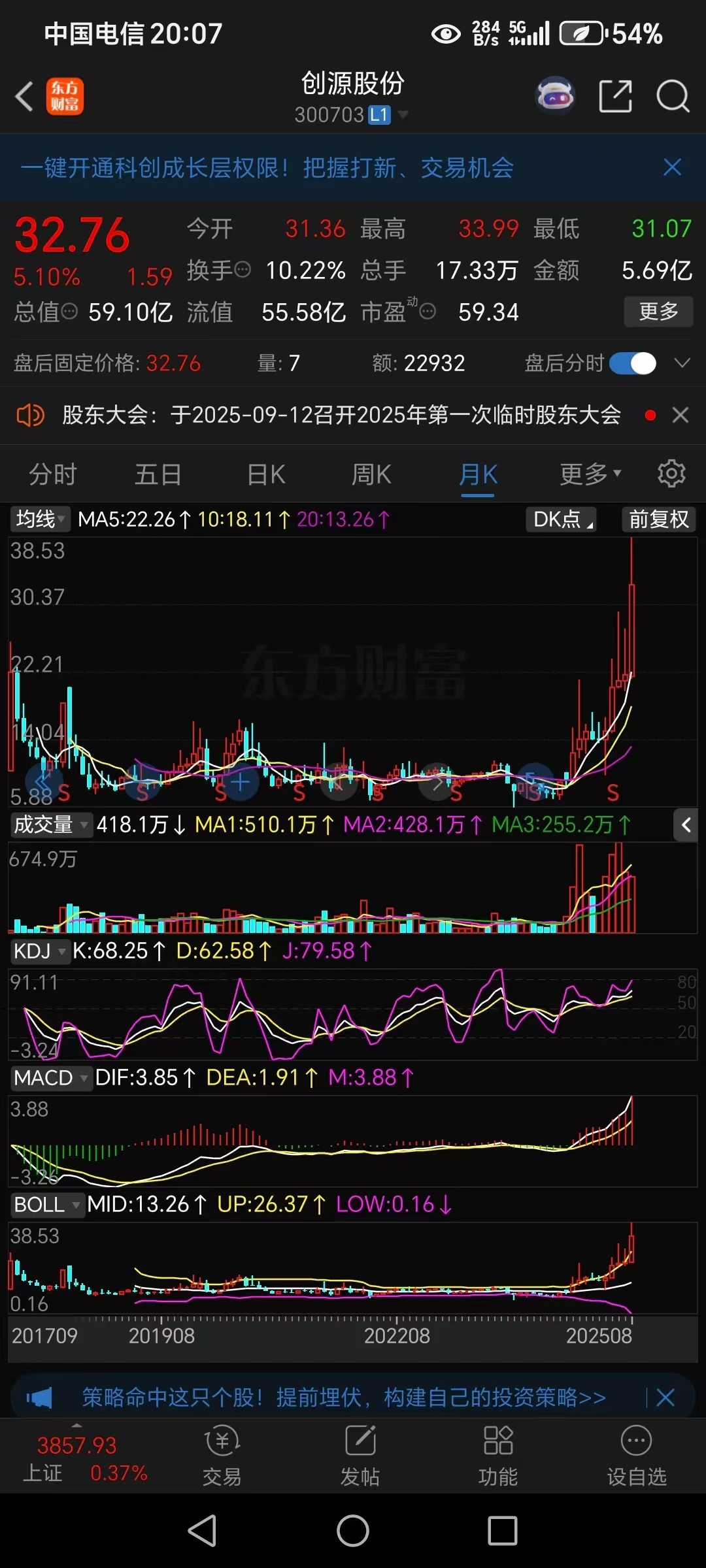Close the 科创成长层 promotion banner
Image resolution: width=706 pixels, height=1568 pixels.
coord(672,167)
